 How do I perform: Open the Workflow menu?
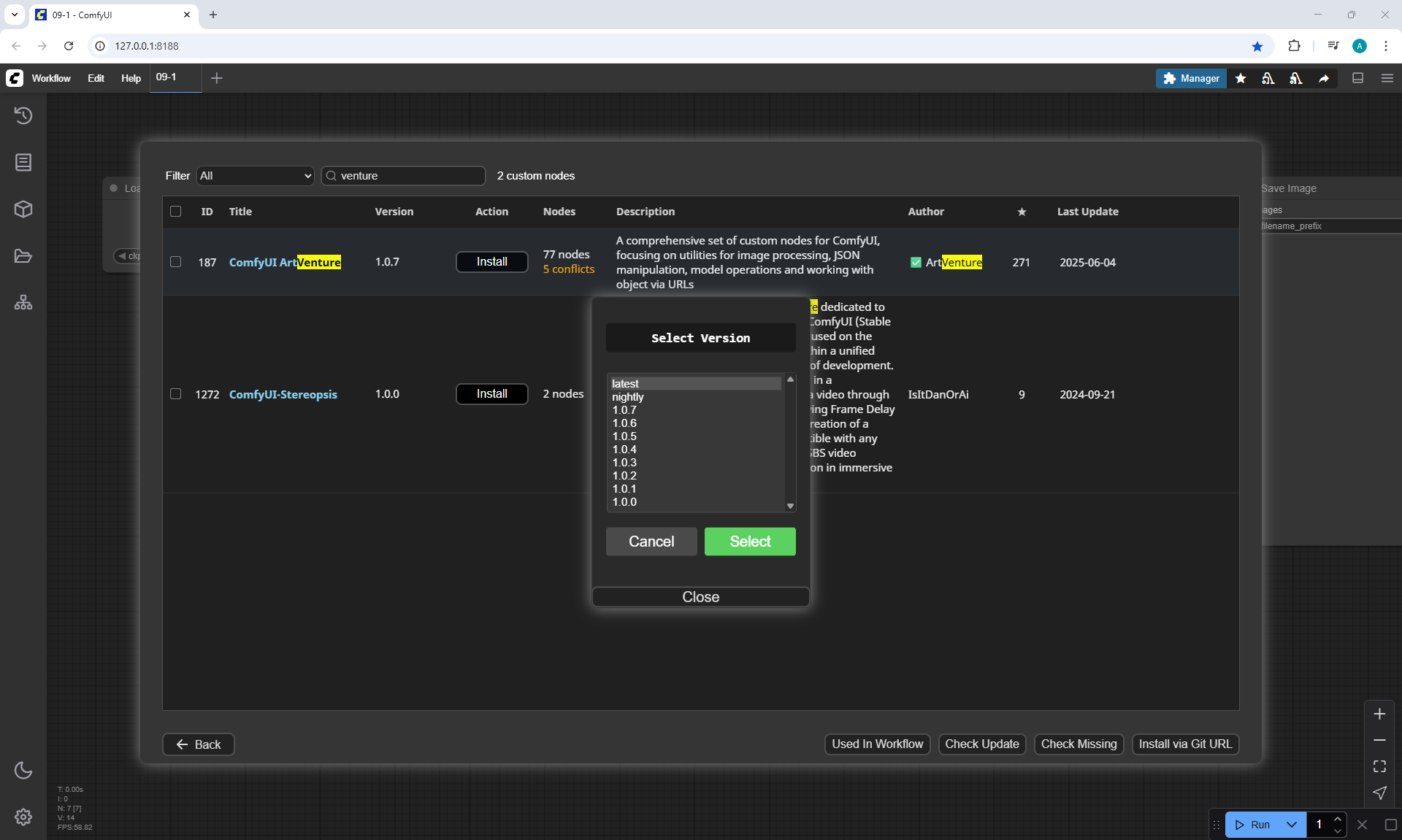point(51,78)
